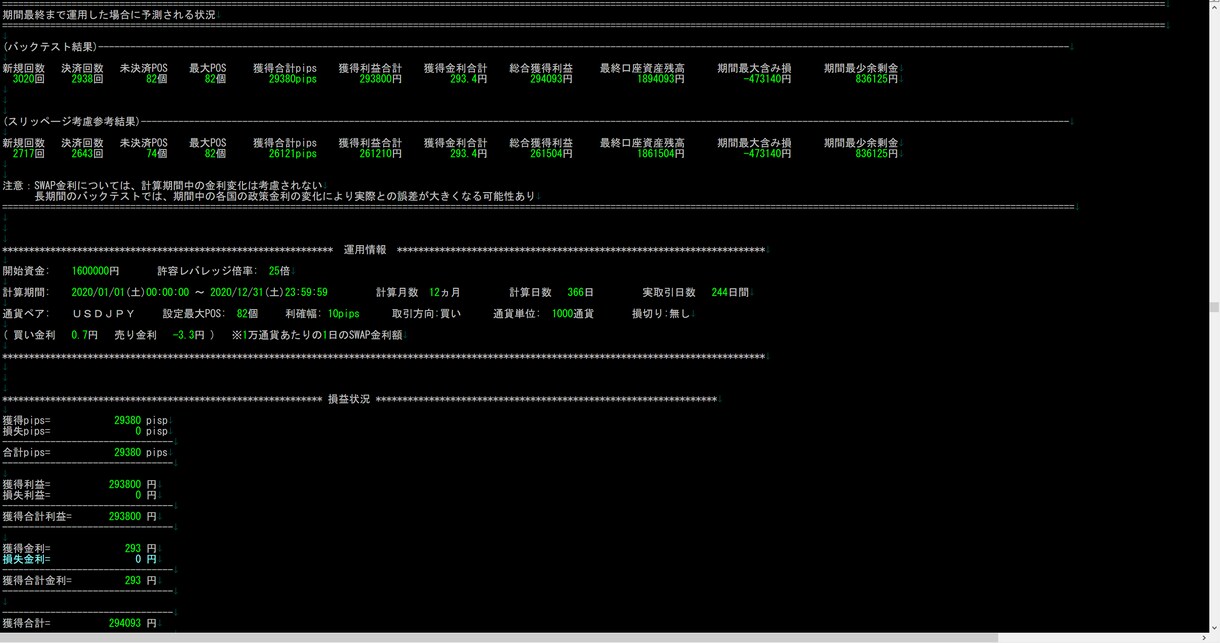1220x643 pixels.
Task: Click the 獲得金利= label
Action: click(x=26, y=549)
